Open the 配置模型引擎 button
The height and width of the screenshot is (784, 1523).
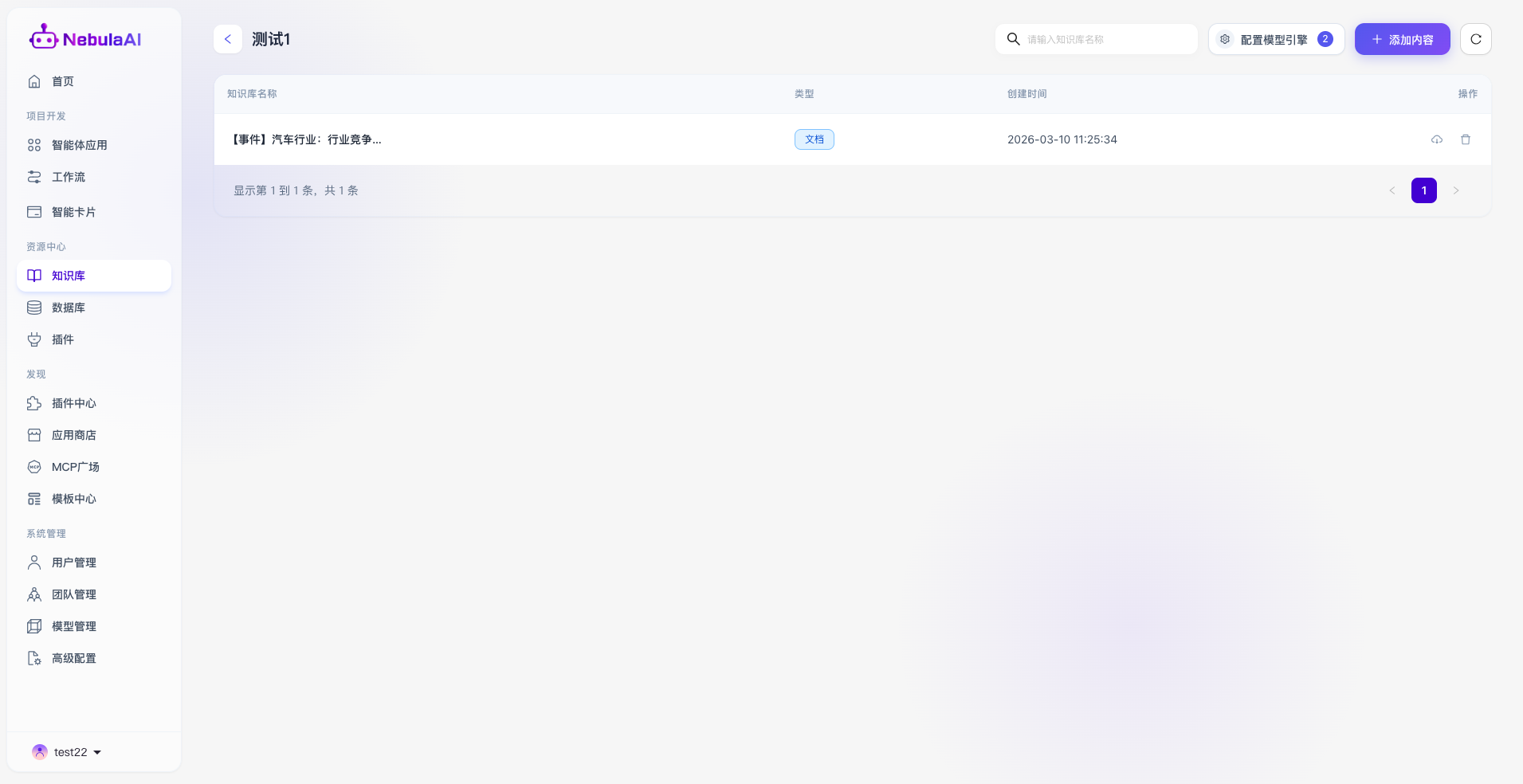[1275, 39]
